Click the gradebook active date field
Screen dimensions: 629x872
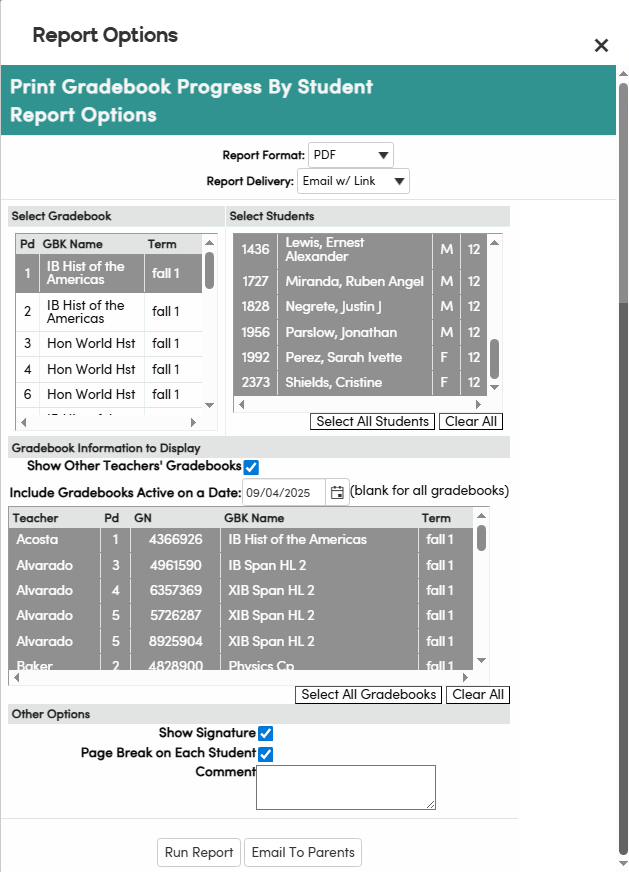point(284,492)
